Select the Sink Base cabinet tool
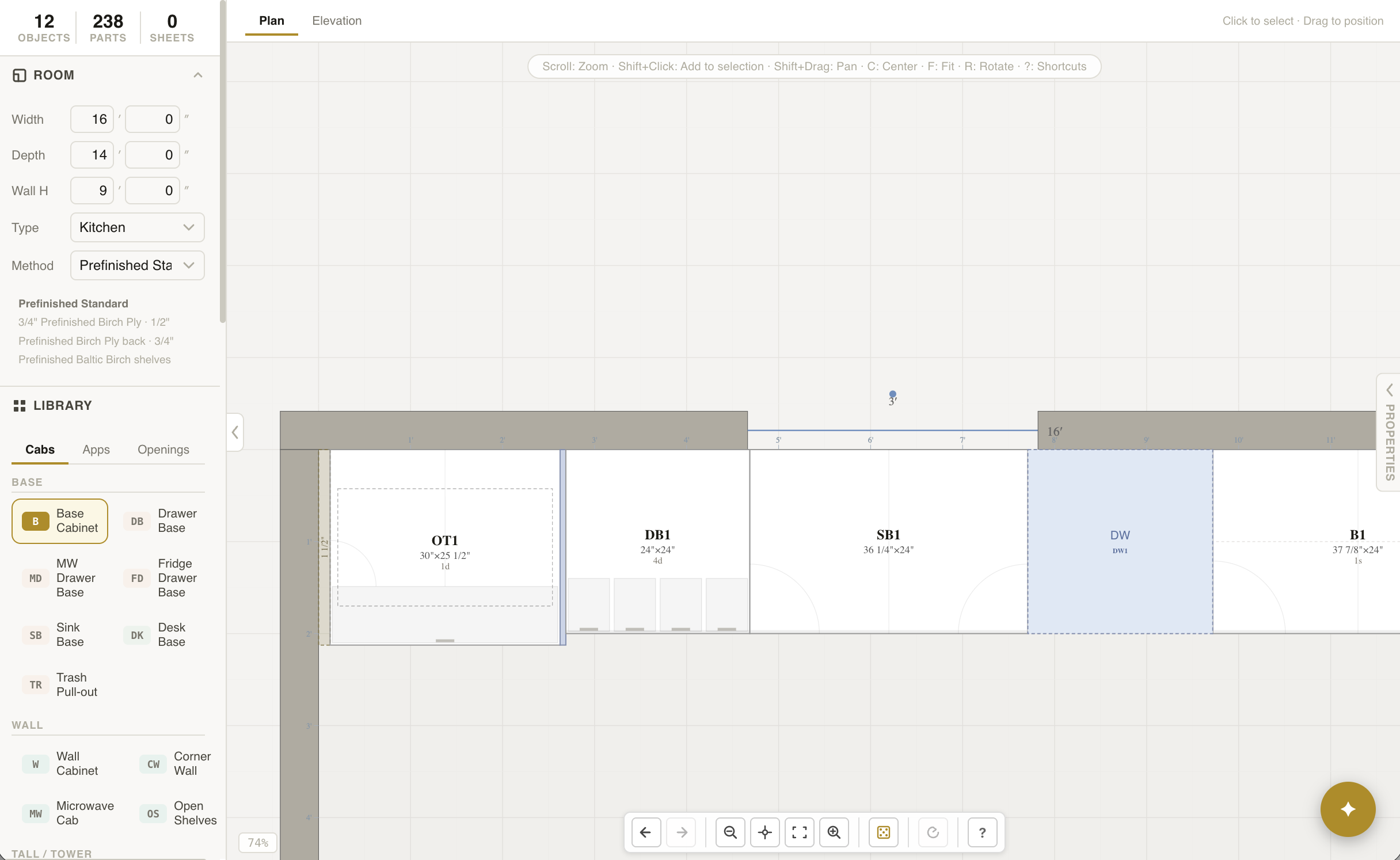 (x=60, y=634)
